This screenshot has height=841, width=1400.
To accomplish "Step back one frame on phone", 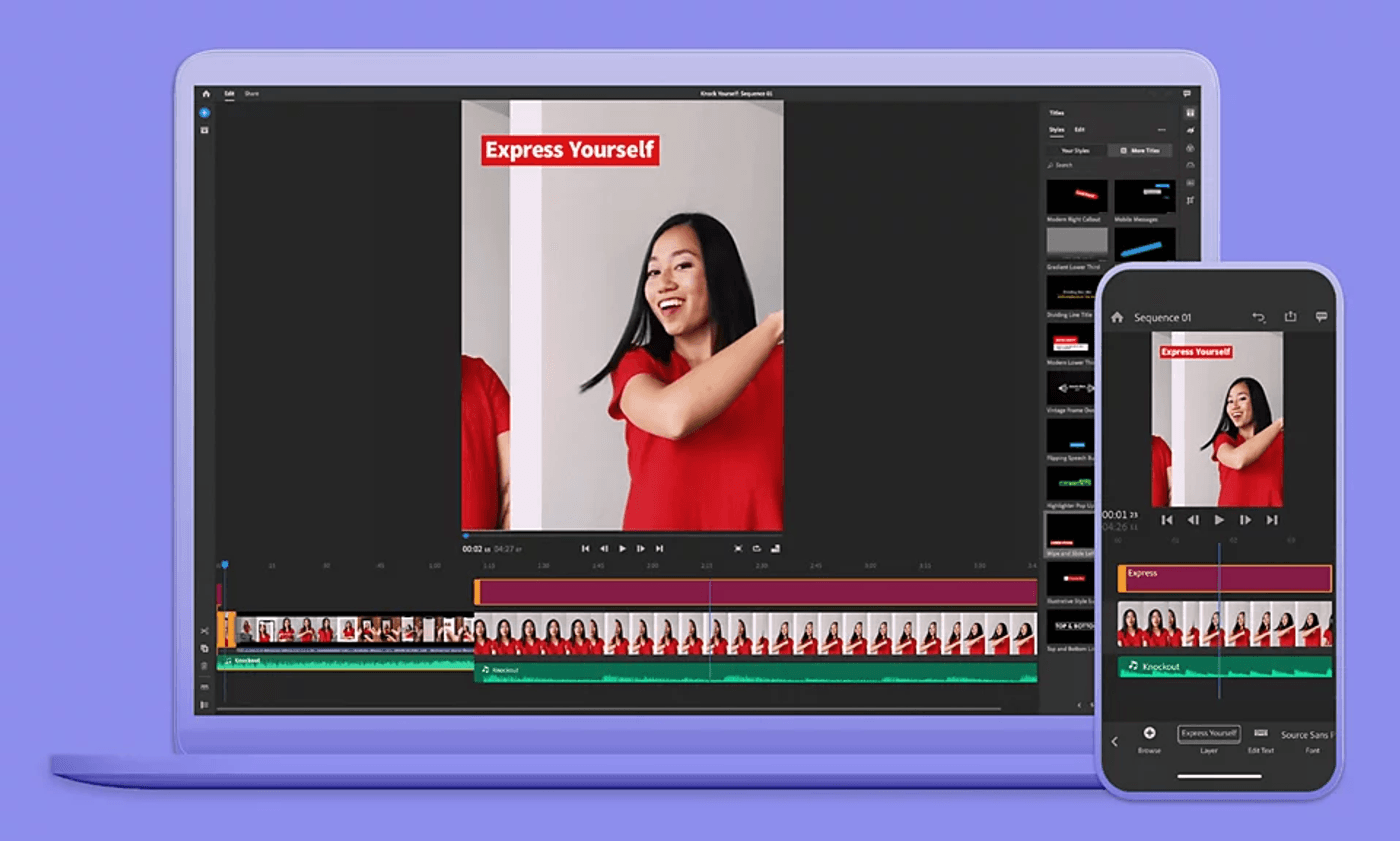I will [x=1192, y=520].
